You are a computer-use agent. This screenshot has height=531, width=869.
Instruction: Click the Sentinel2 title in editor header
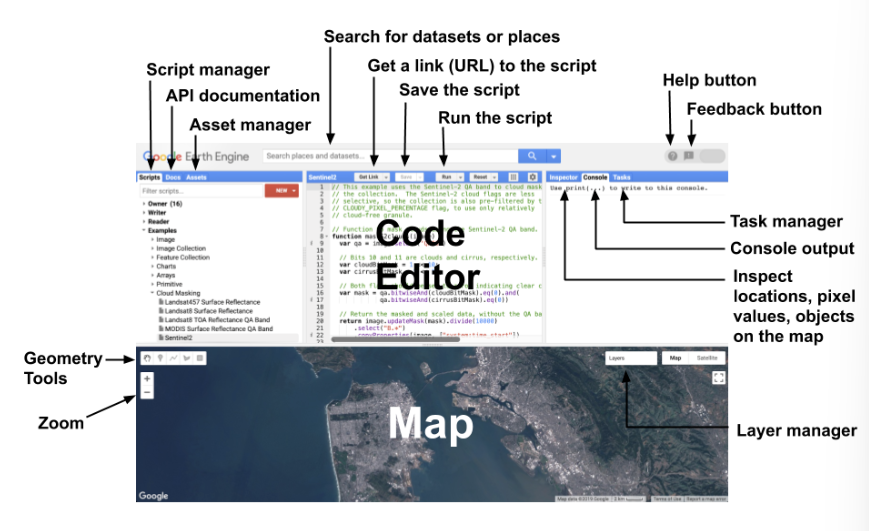323,177
